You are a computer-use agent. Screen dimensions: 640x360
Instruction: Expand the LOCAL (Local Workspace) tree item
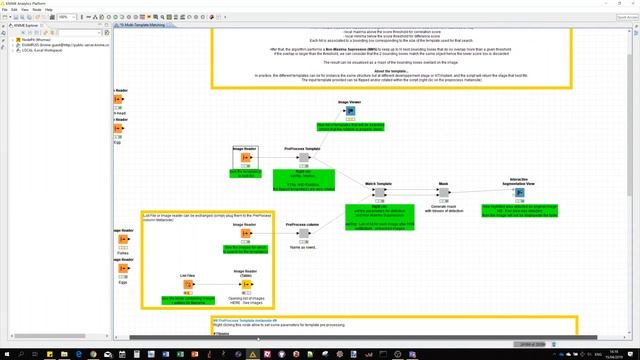(13, 50)
